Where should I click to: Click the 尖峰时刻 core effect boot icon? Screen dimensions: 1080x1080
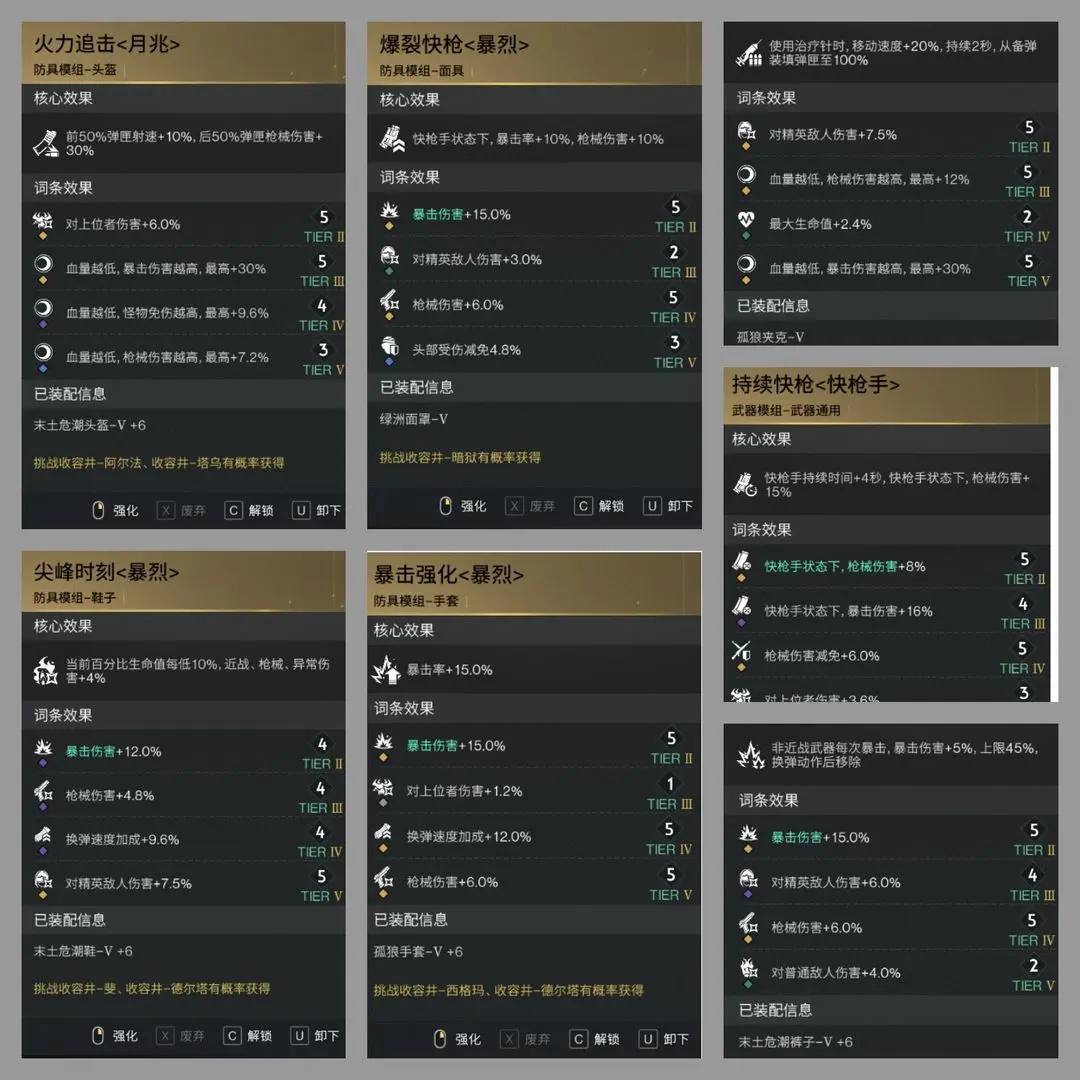(46, 671)
